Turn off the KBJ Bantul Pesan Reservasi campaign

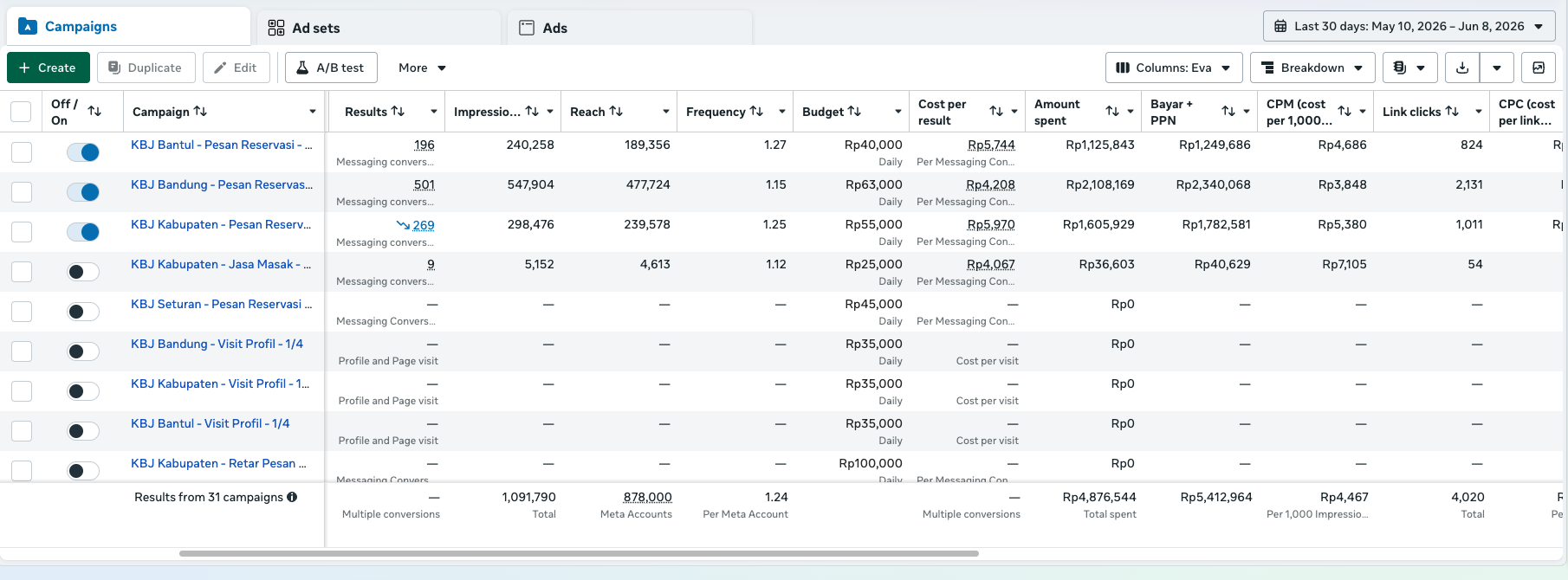(83, 152)
